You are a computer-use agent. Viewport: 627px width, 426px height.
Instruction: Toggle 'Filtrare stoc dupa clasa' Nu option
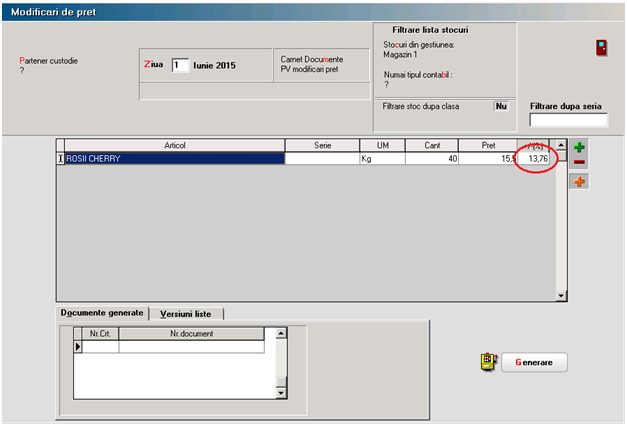point(501,105)
